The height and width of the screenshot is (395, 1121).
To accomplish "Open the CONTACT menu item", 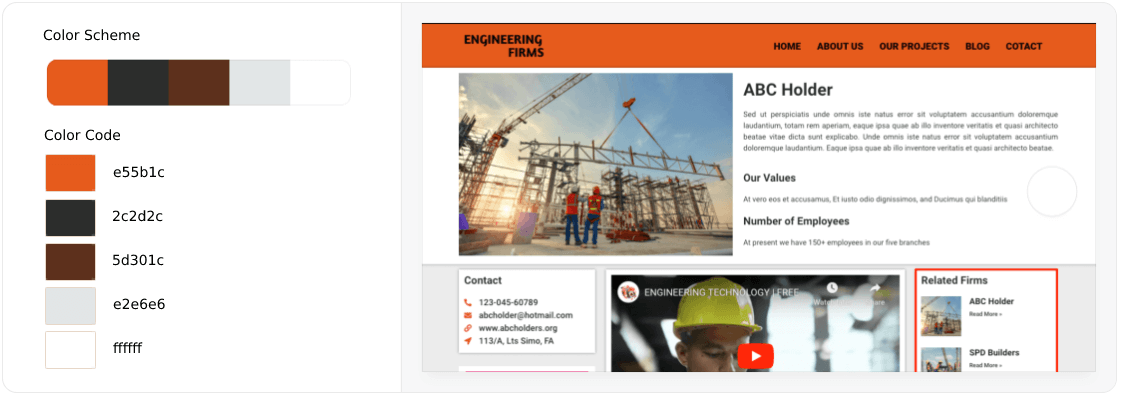I will (x=1024, y=46).
